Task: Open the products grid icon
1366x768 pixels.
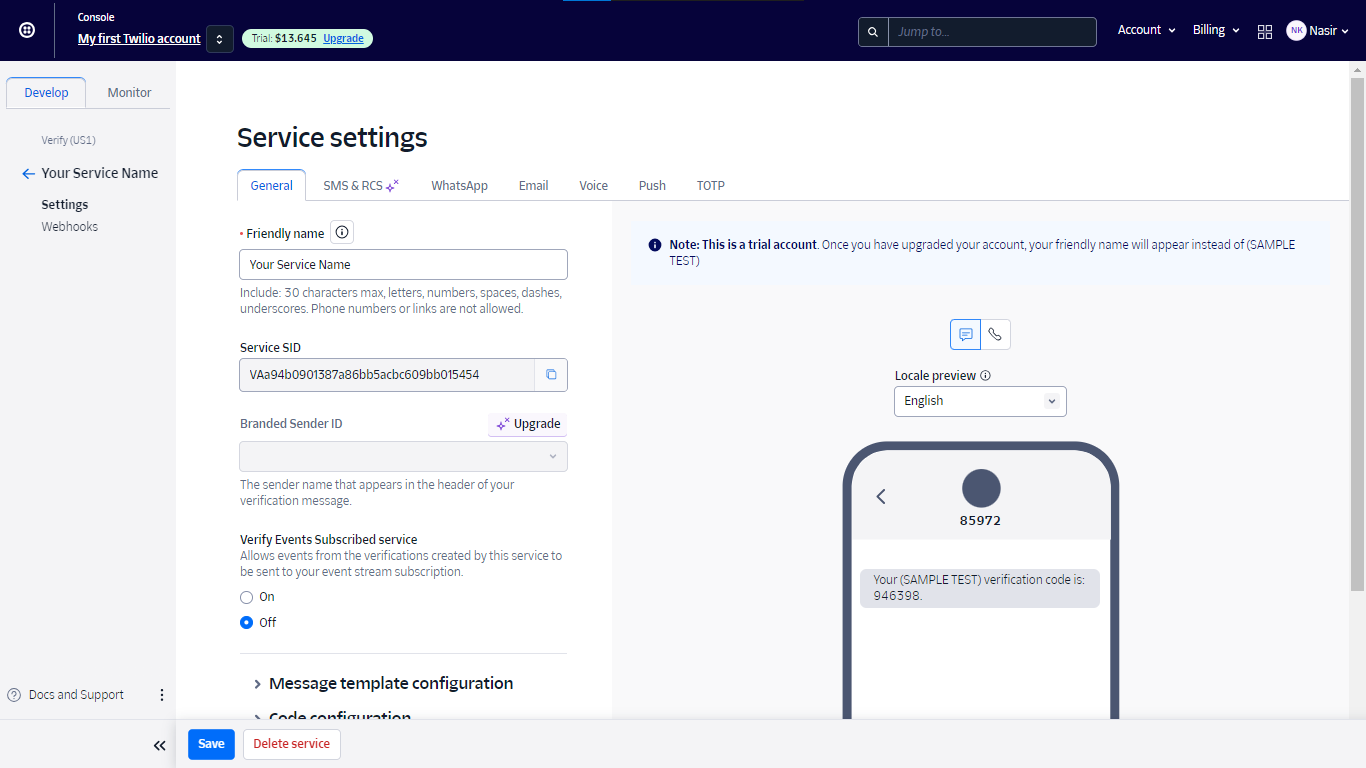Action: (1265, 31)
